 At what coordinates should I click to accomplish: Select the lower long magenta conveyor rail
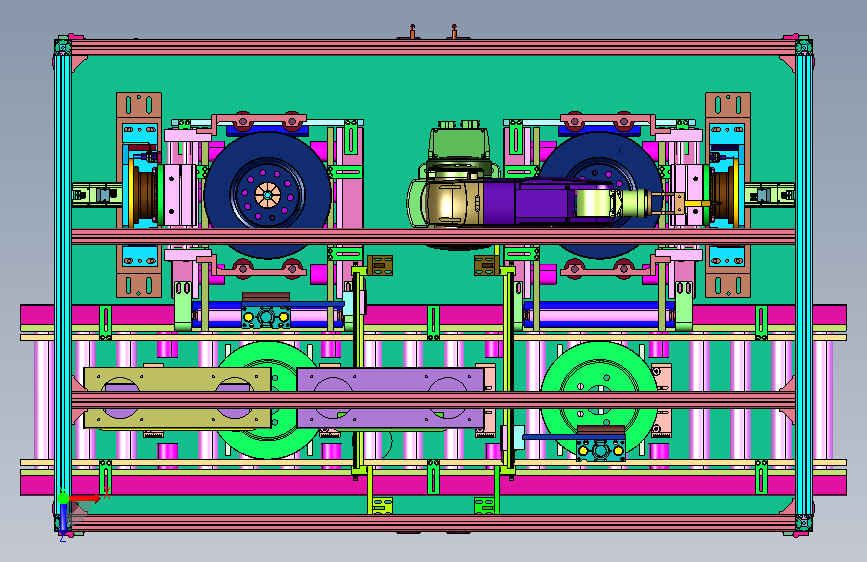point(434,485)
